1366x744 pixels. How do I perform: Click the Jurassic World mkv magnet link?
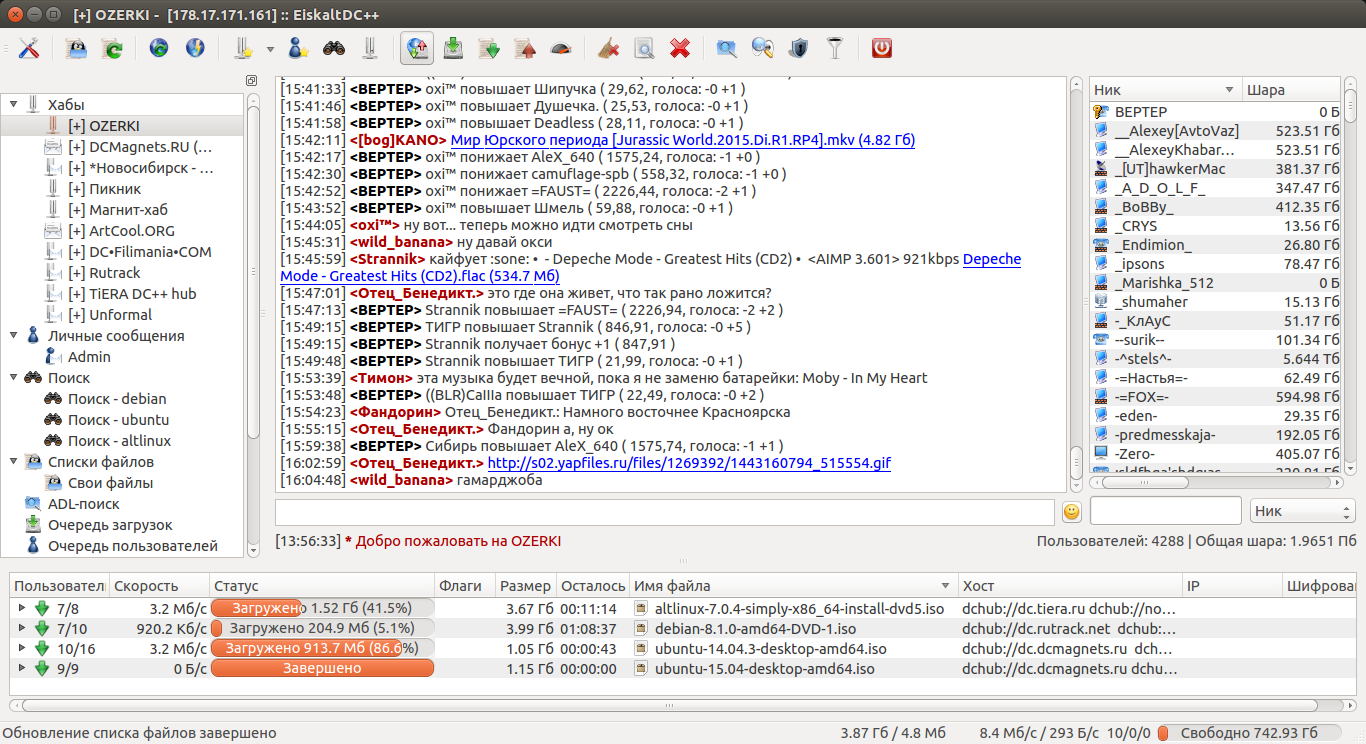point(683,140)
